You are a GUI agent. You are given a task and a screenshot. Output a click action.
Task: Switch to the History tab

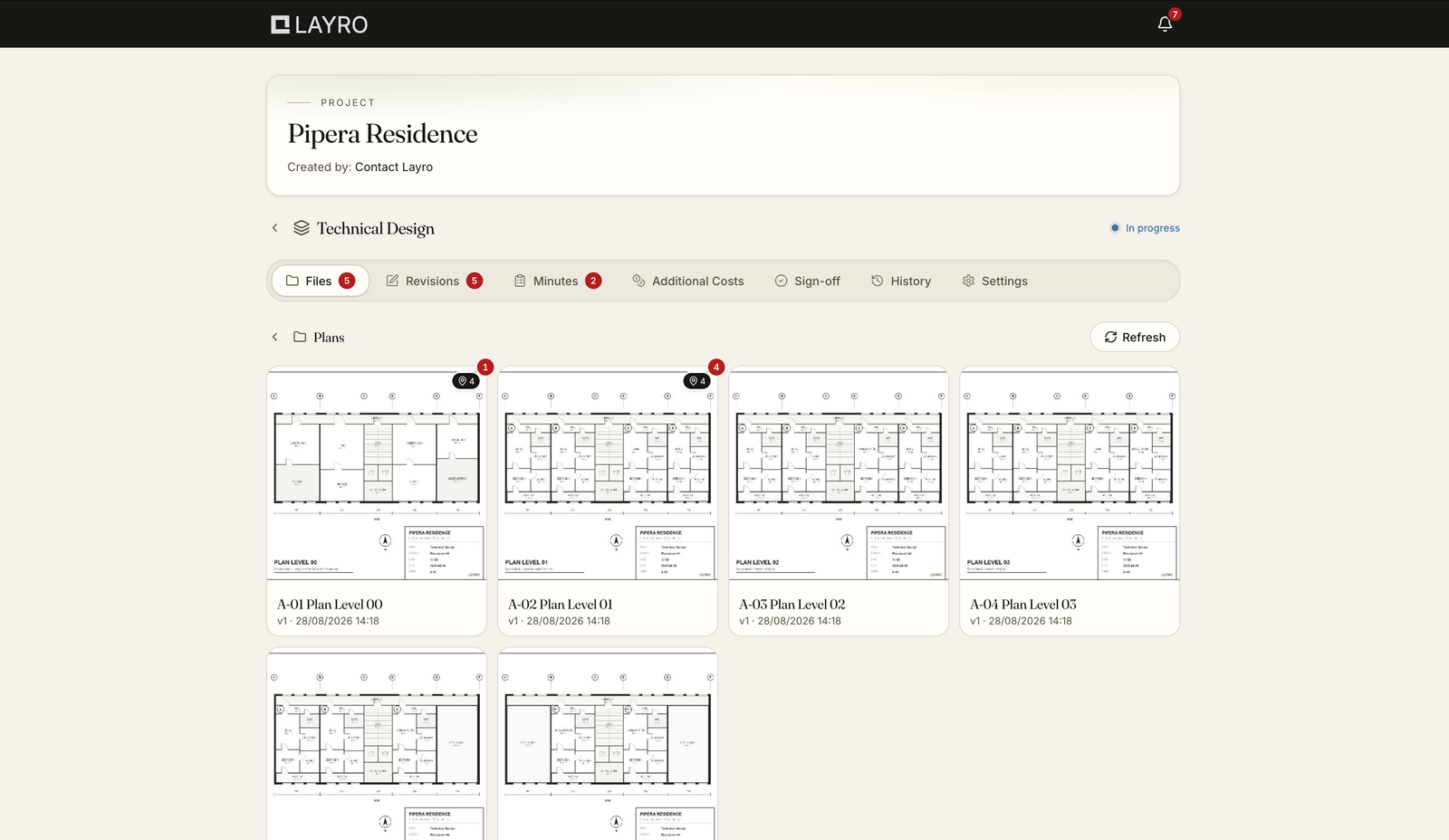coord(901,281)
